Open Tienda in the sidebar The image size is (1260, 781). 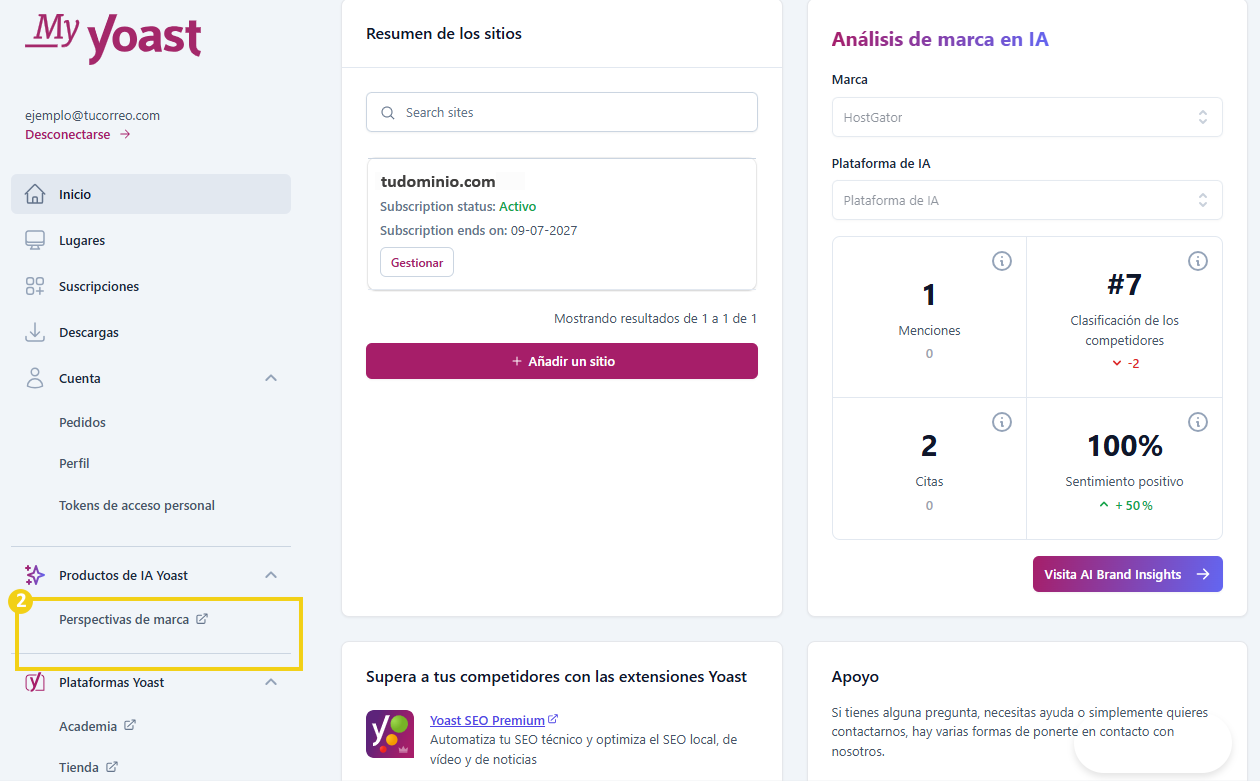(x=79, y=767)
